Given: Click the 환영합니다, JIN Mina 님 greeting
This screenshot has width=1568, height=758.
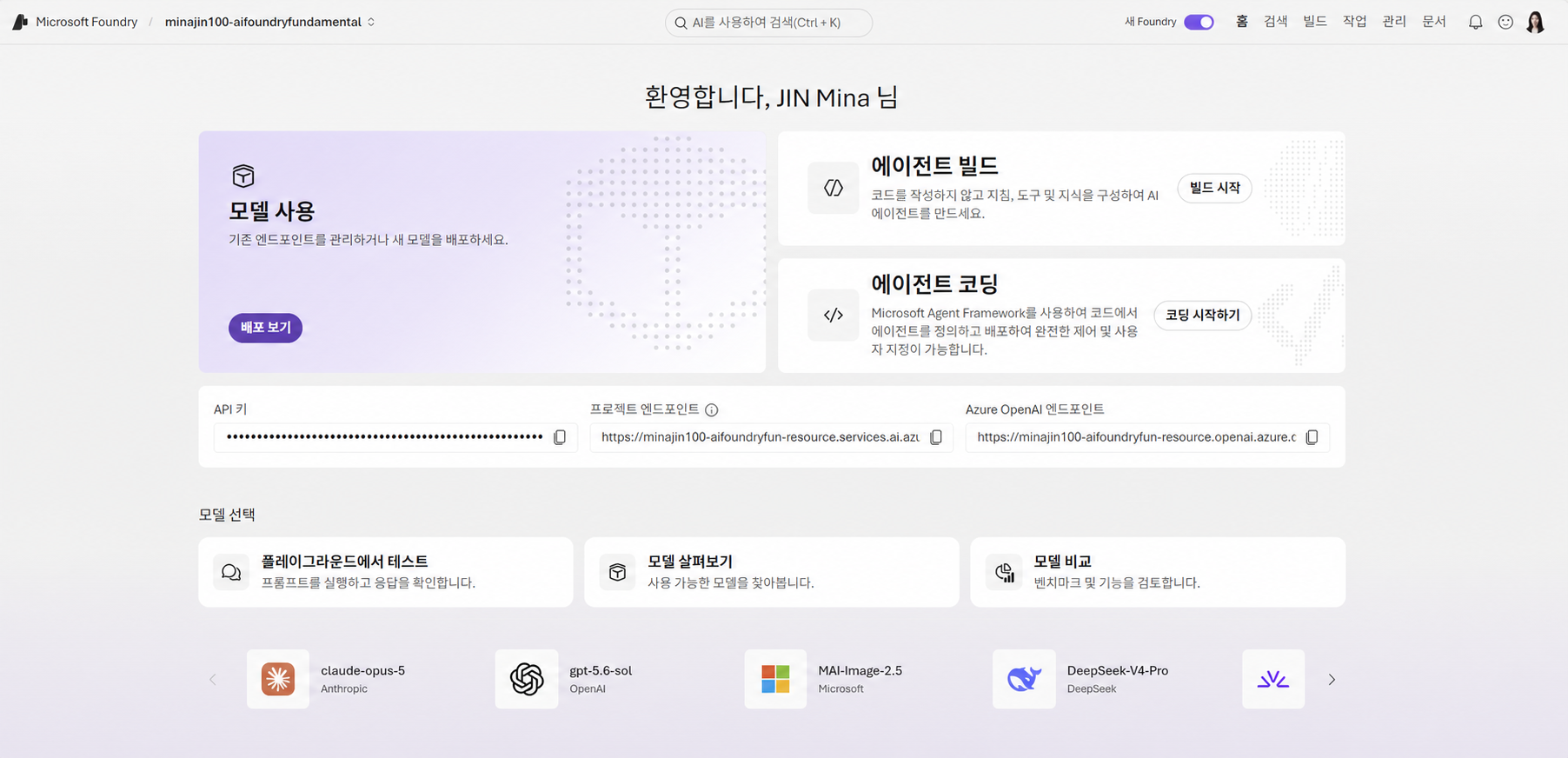Looking at the screenshot, I should pyautogui.click(x=771, y=97).
